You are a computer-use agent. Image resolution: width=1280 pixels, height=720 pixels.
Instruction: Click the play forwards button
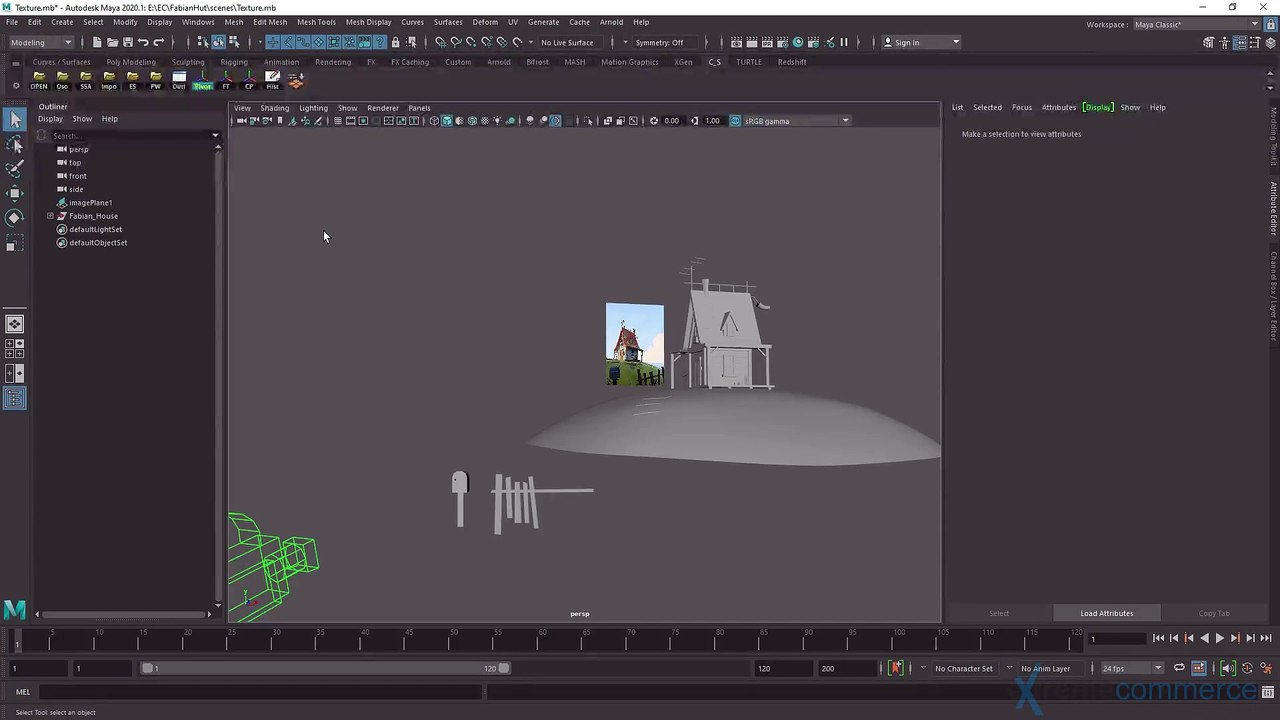click(x=1219, y=638)
